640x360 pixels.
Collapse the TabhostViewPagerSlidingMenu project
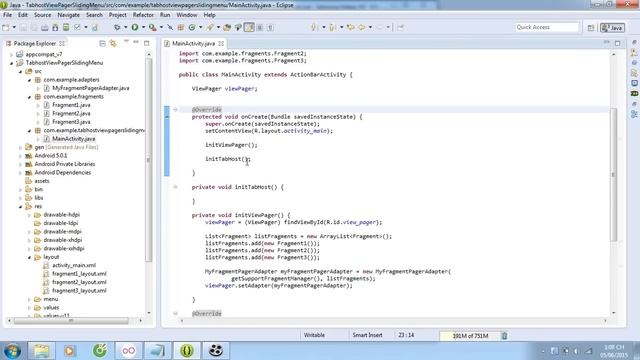(x=11, y=63)
